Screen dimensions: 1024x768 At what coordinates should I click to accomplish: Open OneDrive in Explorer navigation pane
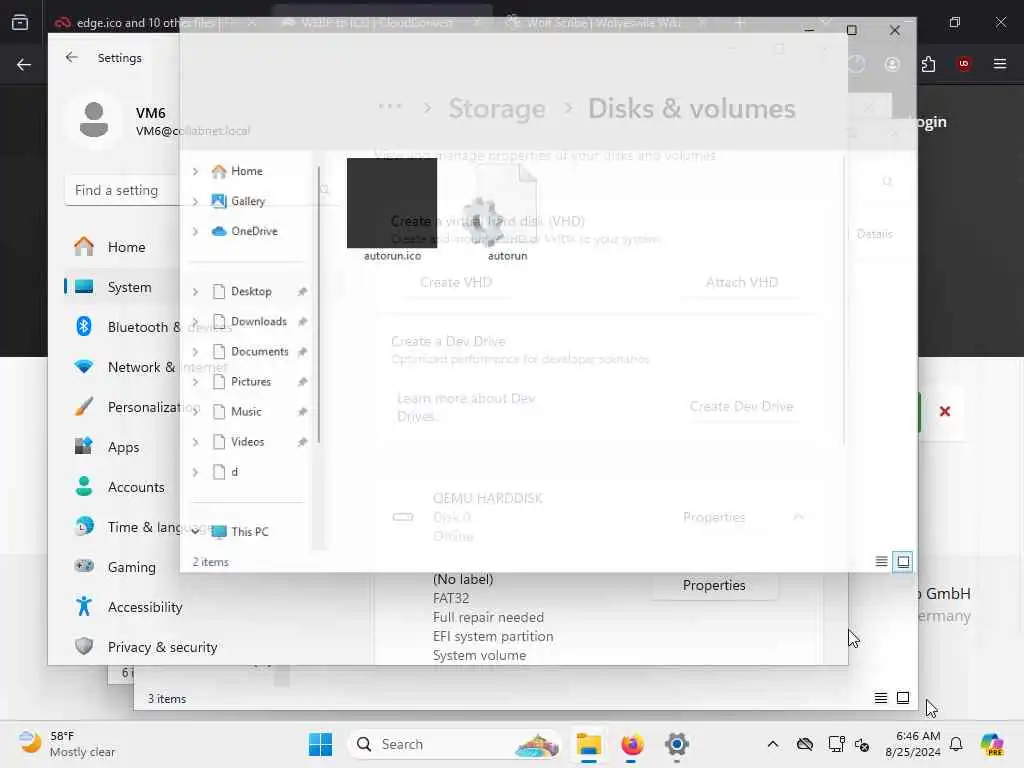pyautogui.click(x=245, y=231)
